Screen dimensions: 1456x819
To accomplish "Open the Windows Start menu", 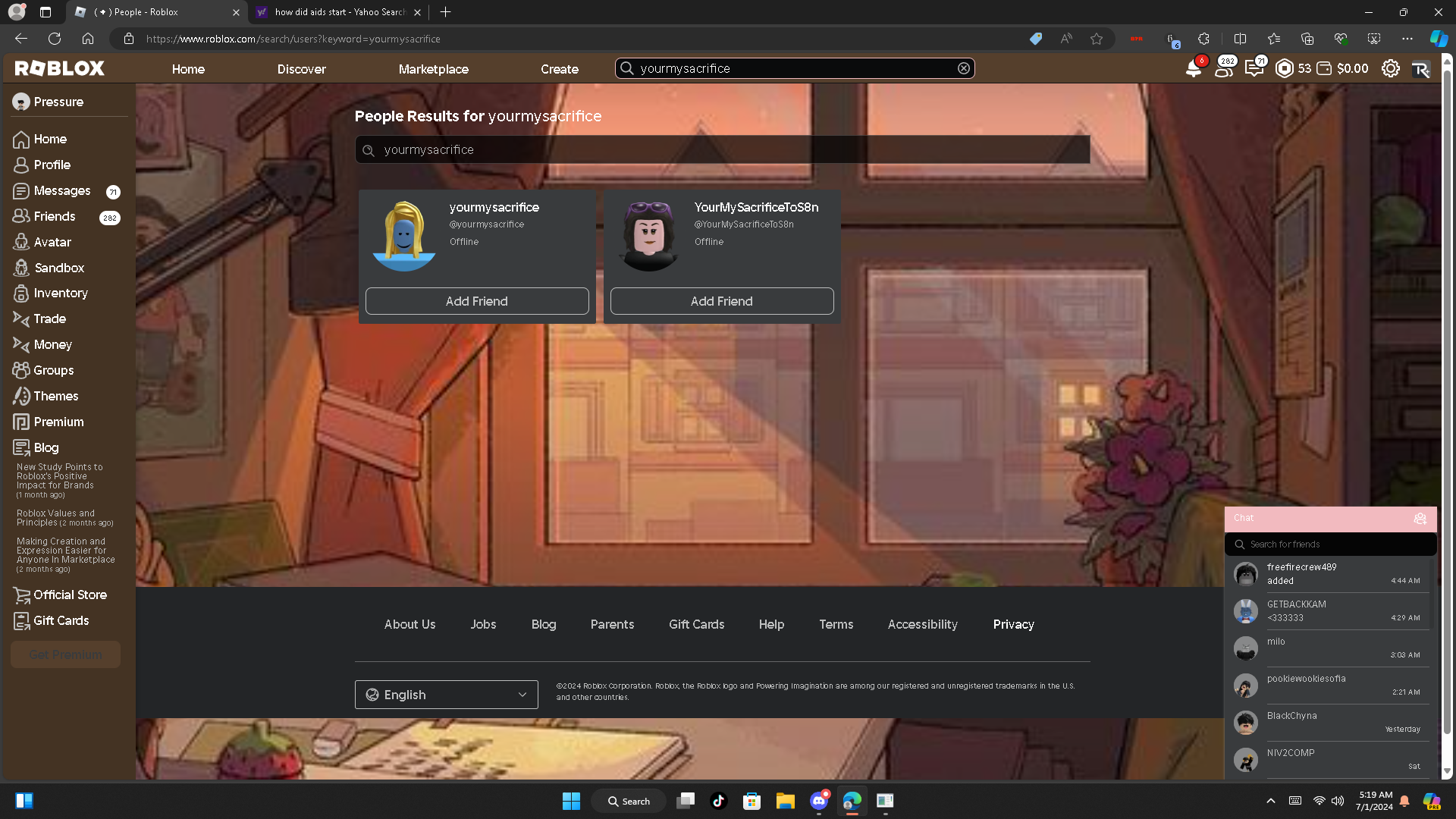I will (571, 801).
